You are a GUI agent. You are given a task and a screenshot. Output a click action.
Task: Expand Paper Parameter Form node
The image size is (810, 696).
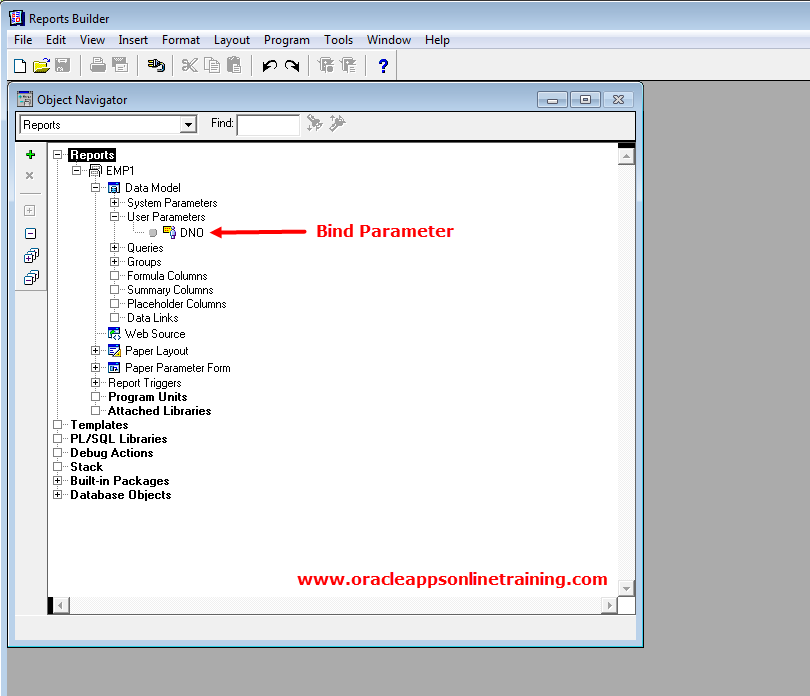click(96, 367)
